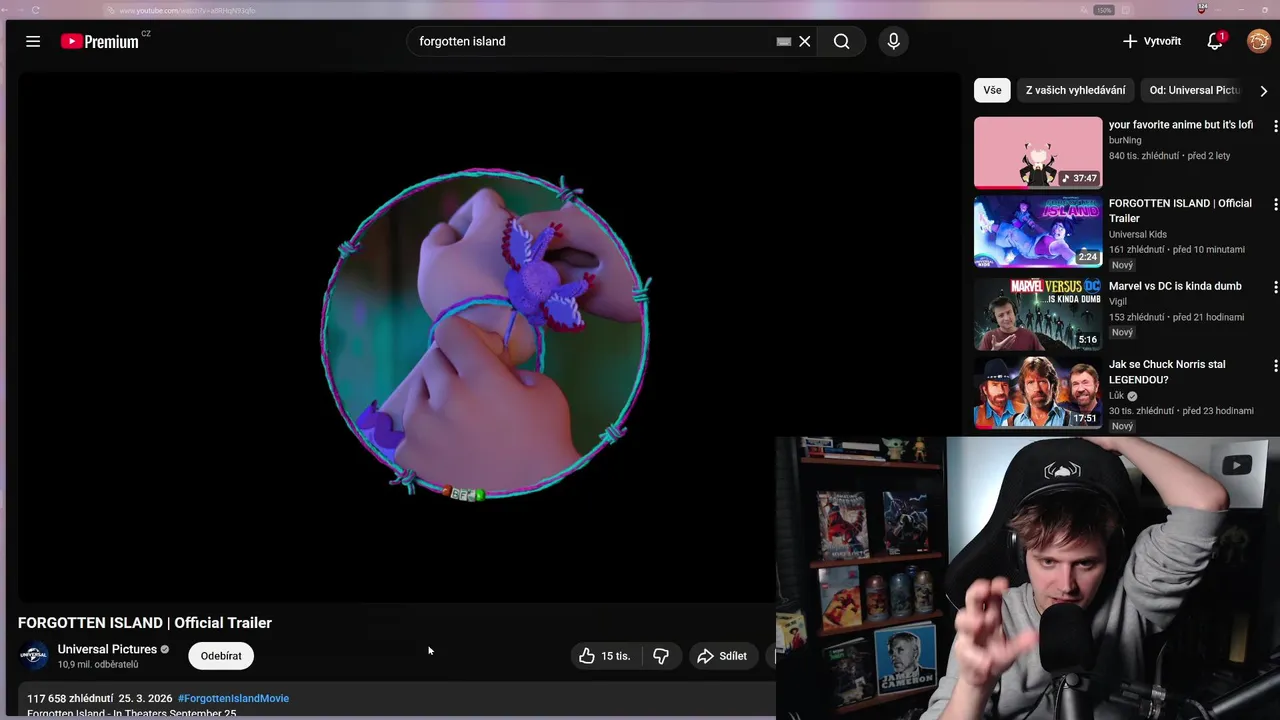Open options menu for Universal Kids trailer

(x=1274, y=204)
